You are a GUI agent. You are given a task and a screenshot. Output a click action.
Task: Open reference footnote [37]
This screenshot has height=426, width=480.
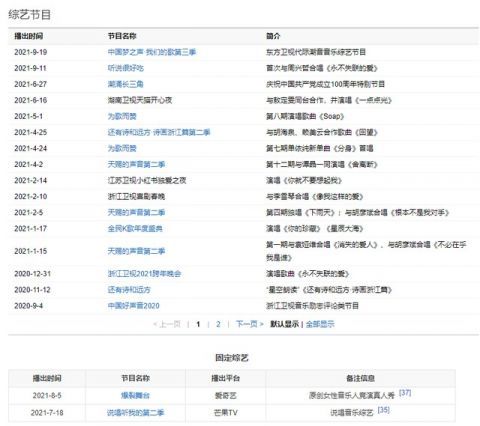[405, 393]
